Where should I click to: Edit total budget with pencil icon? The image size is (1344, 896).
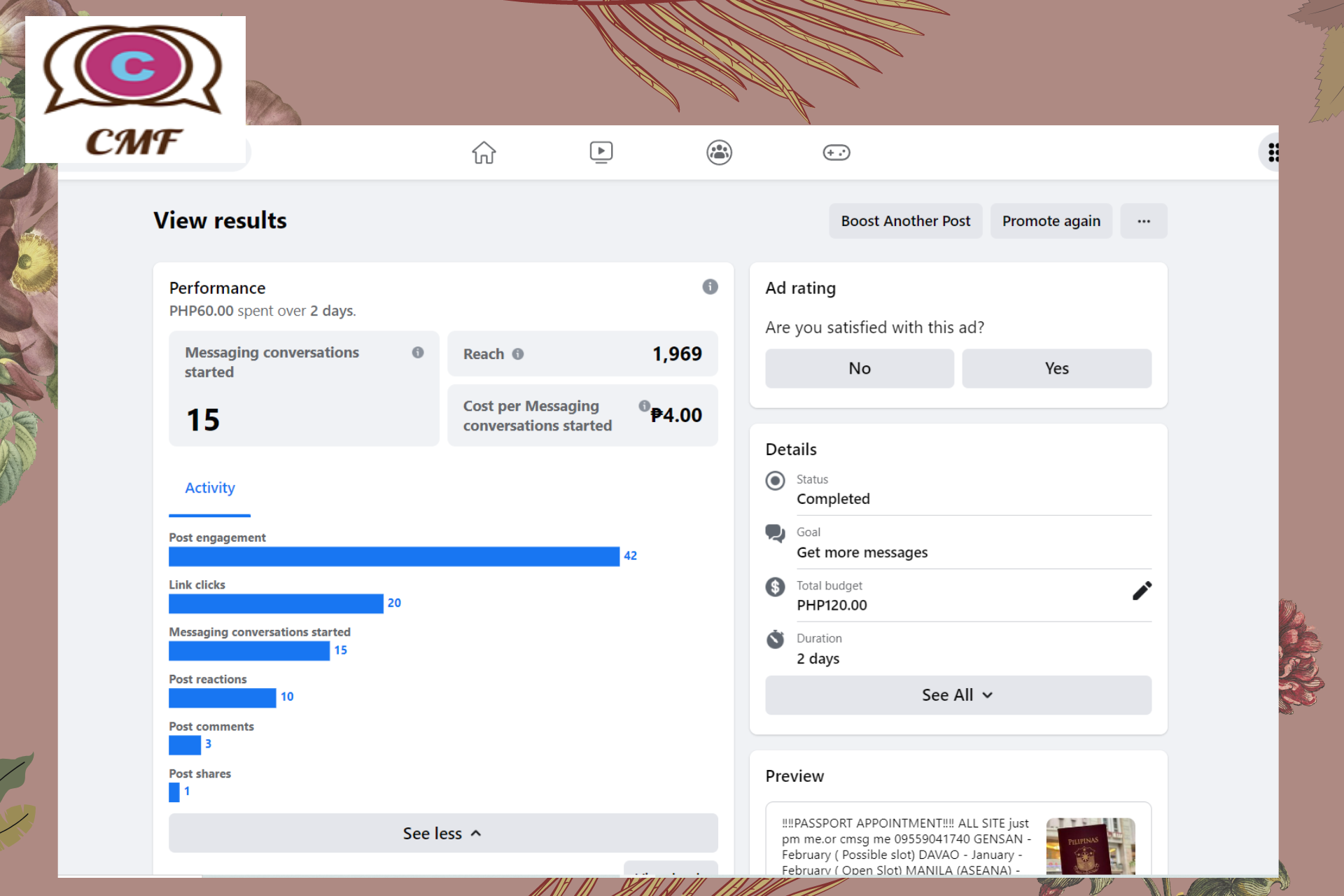(1141, 591)
